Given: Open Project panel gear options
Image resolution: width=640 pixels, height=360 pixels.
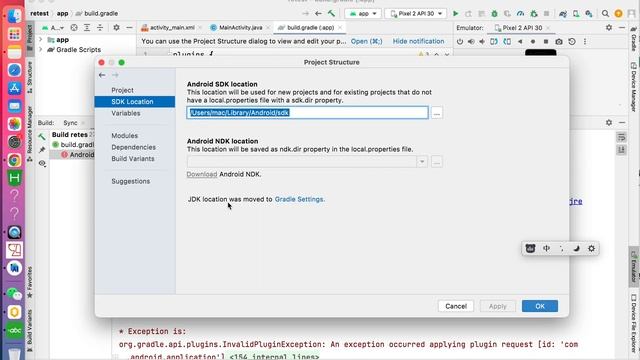Looking at the screenshot, I should click(116, 28).
